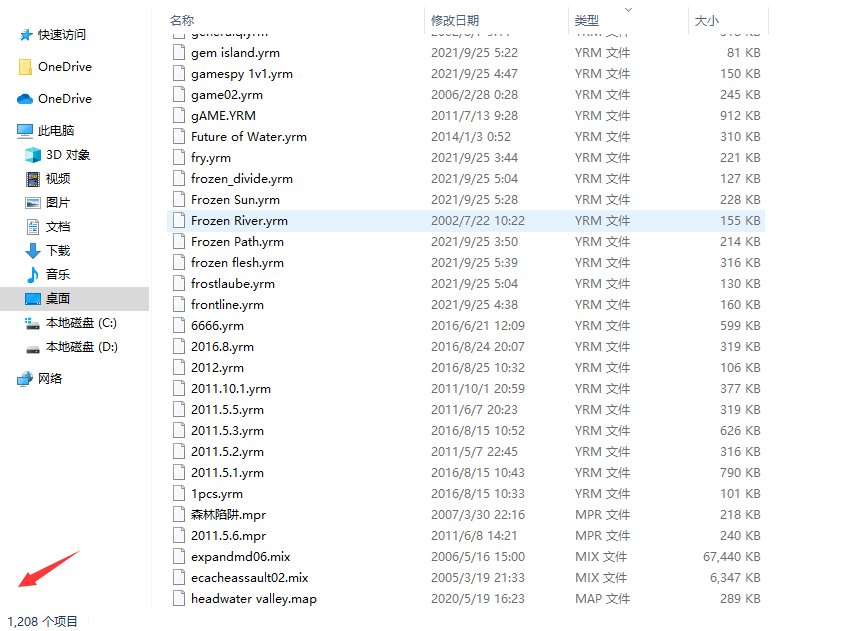Viewport: 864px width, 631px height.
Task: Select the Local Disk (C:) drive icon
Action: 33,323
